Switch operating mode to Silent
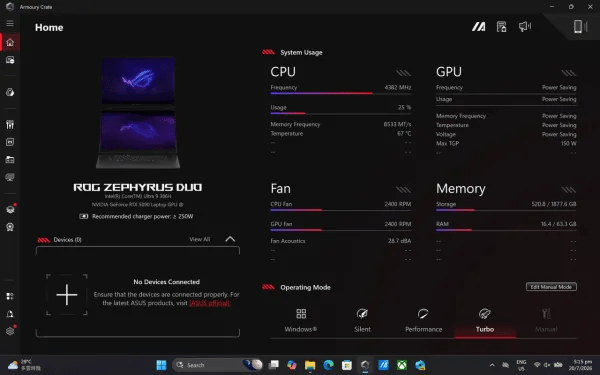The height and width of the screenshot is (375, 600). 362,321
